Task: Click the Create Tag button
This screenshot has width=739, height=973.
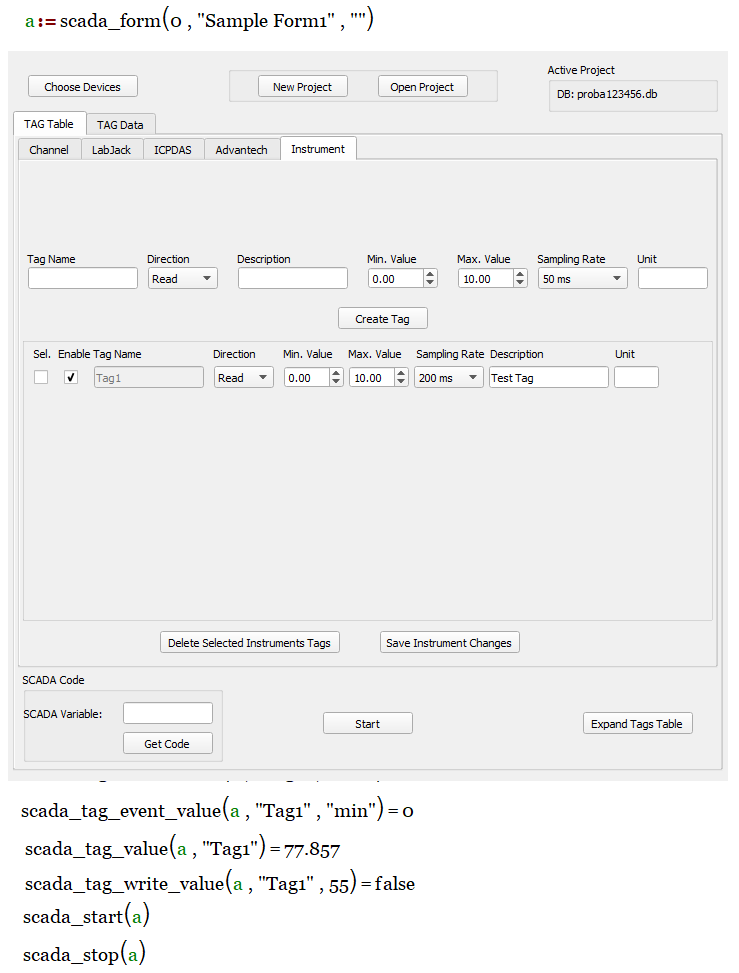Action: click(x=382, y=319)
